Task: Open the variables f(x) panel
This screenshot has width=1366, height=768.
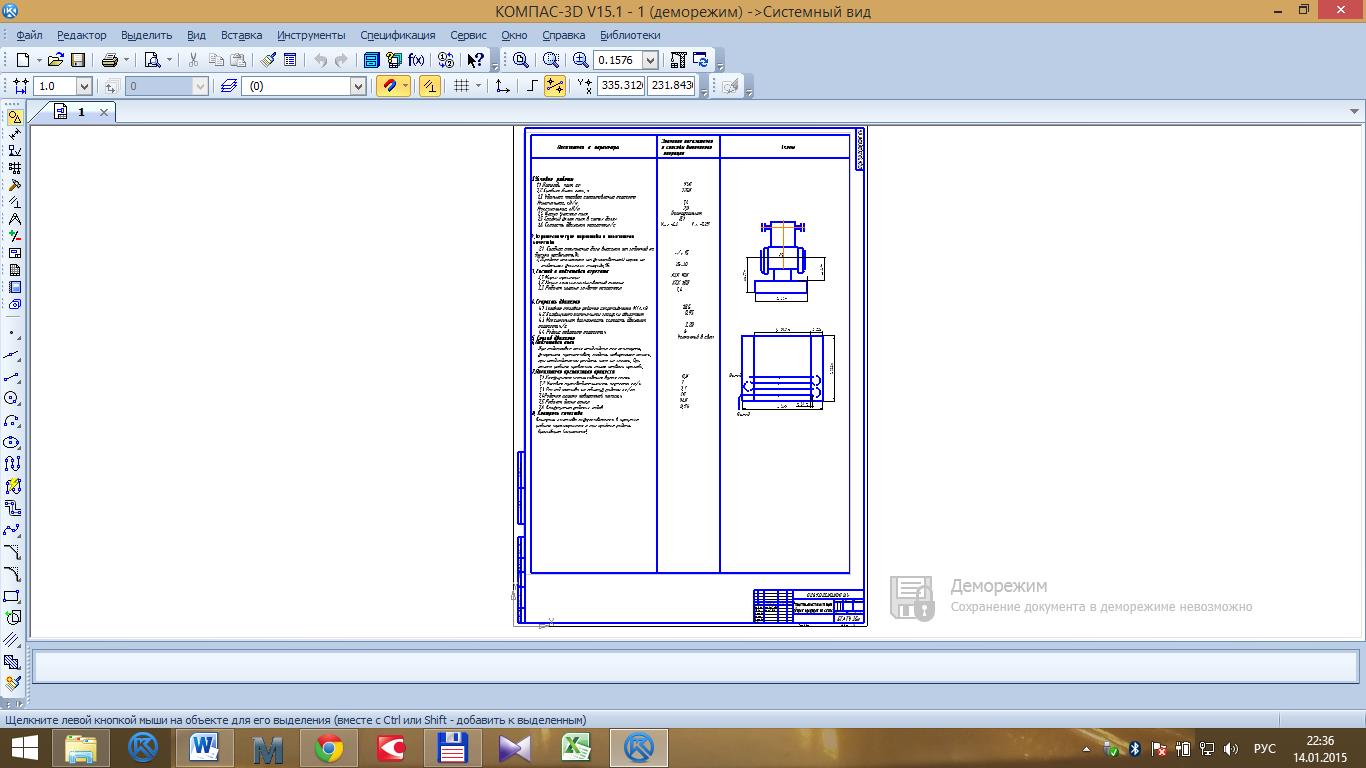Action: [x=416, y=60]
